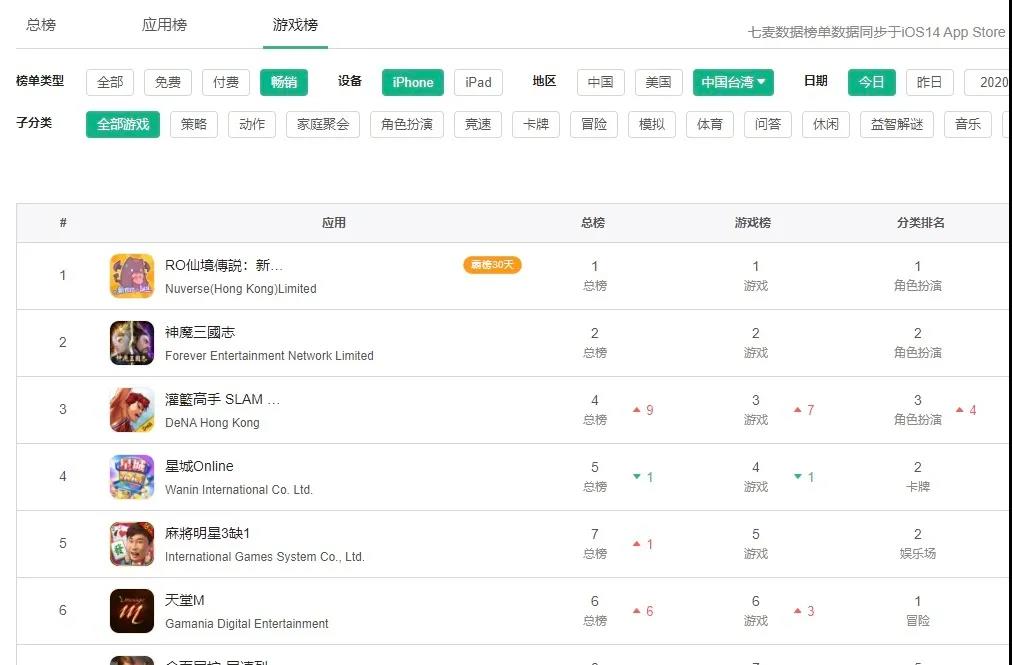The image size is (1012, 665).
Task: Select the 游戏榜 tab
Action: (x=295, y=25)
